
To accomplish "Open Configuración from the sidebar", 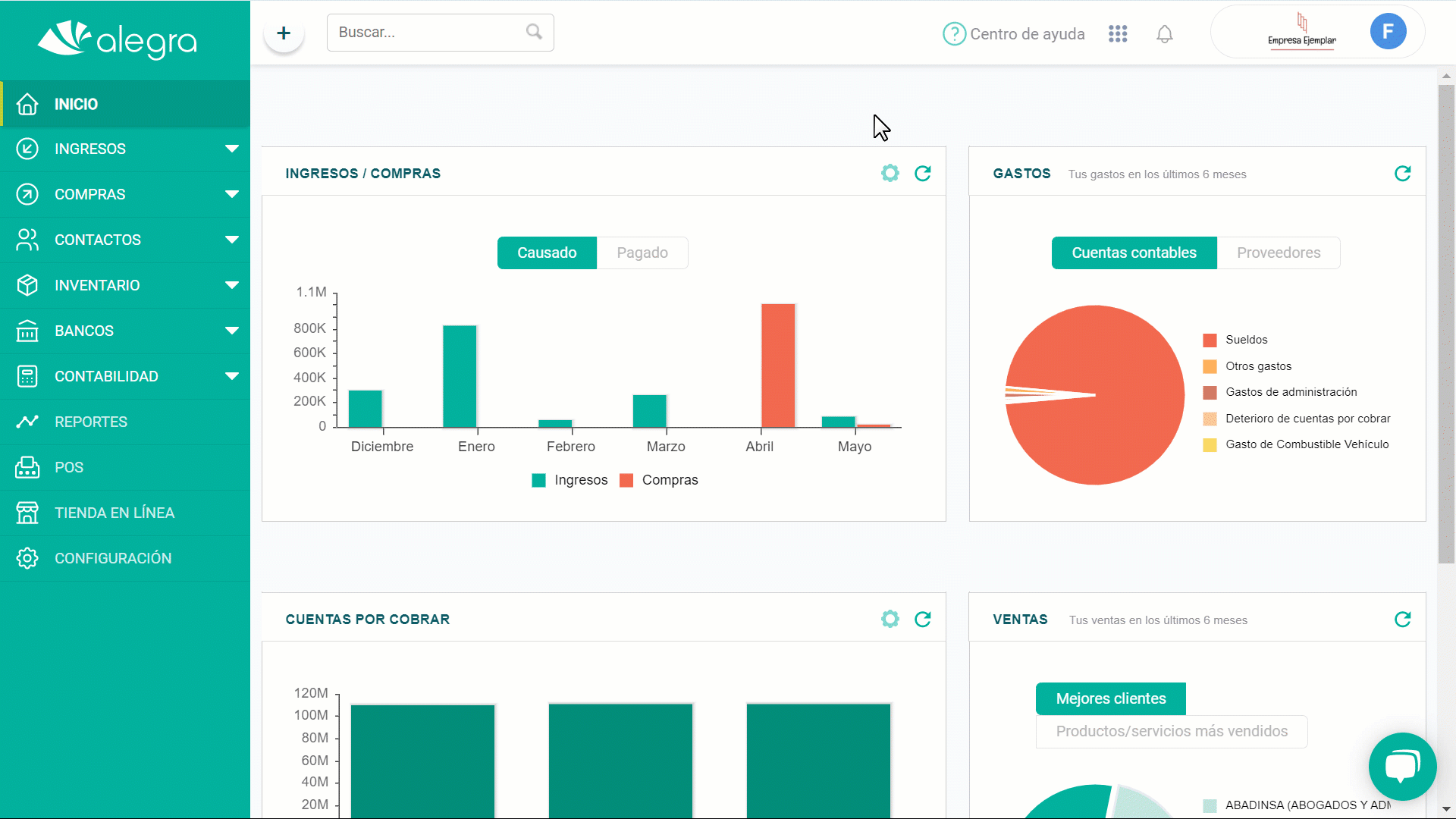I will point(112,558).
